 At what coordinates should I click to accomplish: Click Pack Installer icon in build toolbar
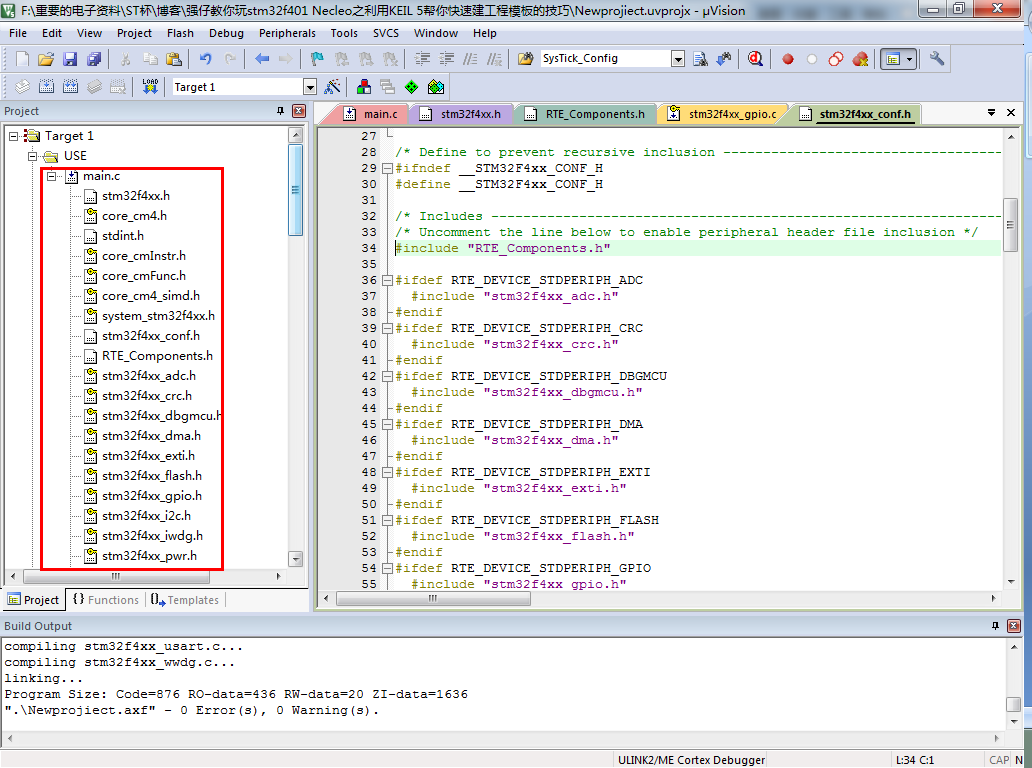436,87
